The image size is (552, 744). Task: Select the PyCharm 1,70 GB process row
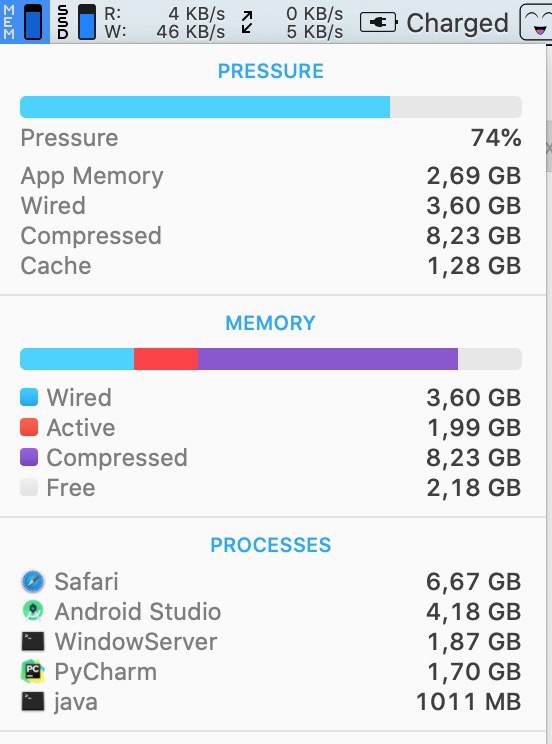(271, 671)
